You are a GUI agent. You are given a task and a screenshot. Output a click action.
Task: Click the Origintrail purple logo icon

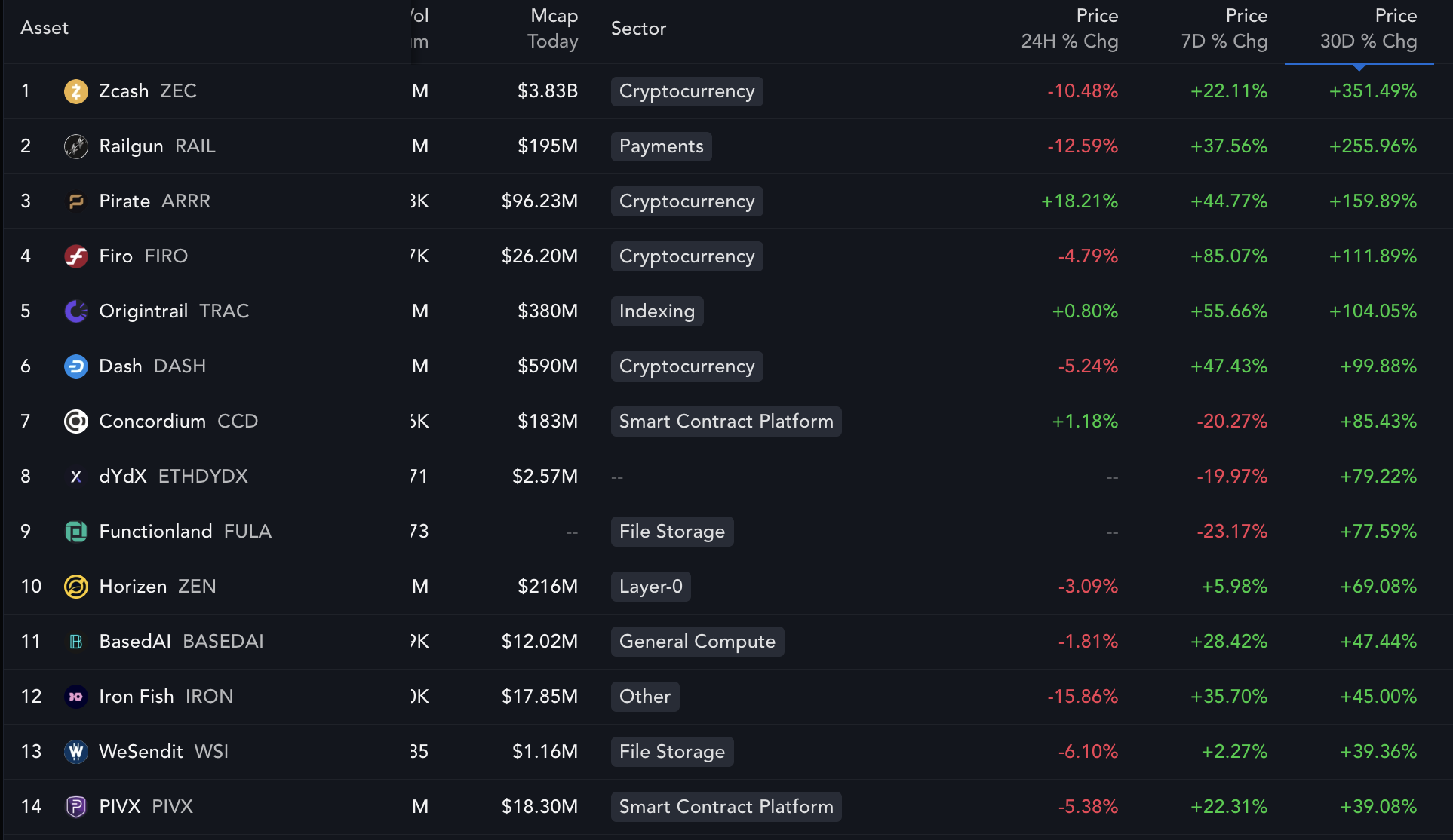coord(75,311)
